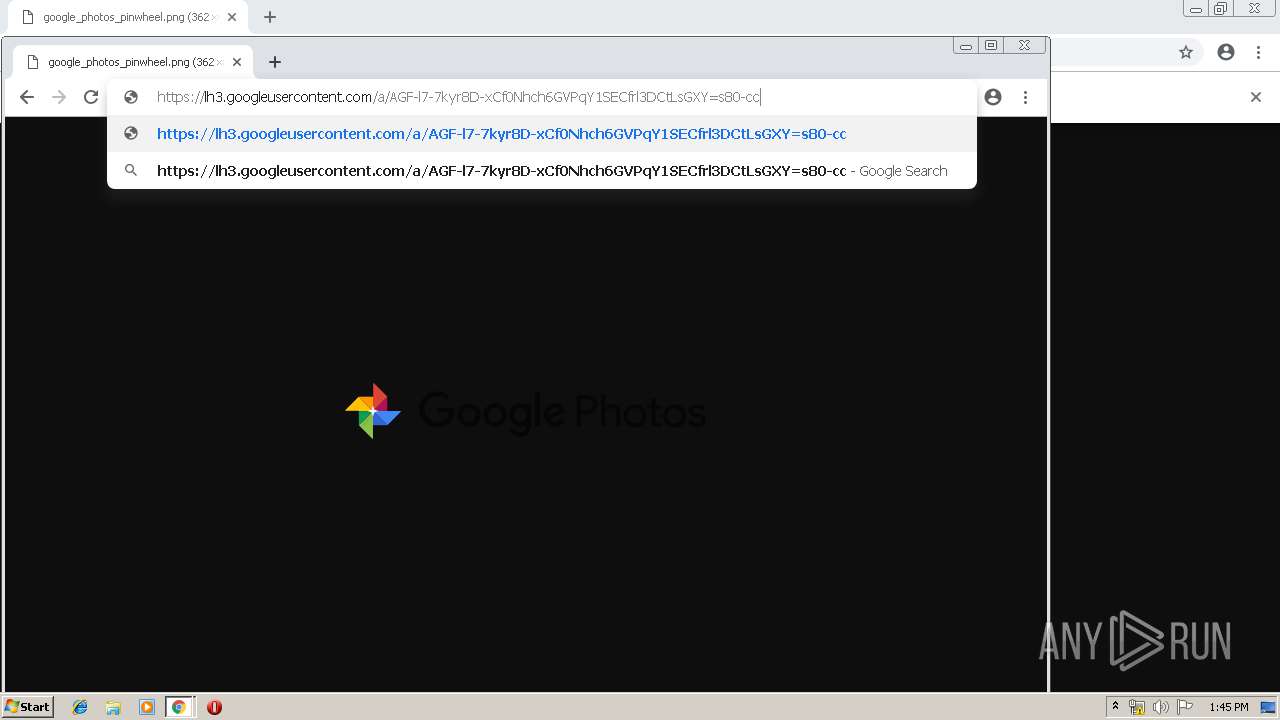The image size is (1280, 720).
Task: Restore down the background Chrome window
Action: 1221,9
